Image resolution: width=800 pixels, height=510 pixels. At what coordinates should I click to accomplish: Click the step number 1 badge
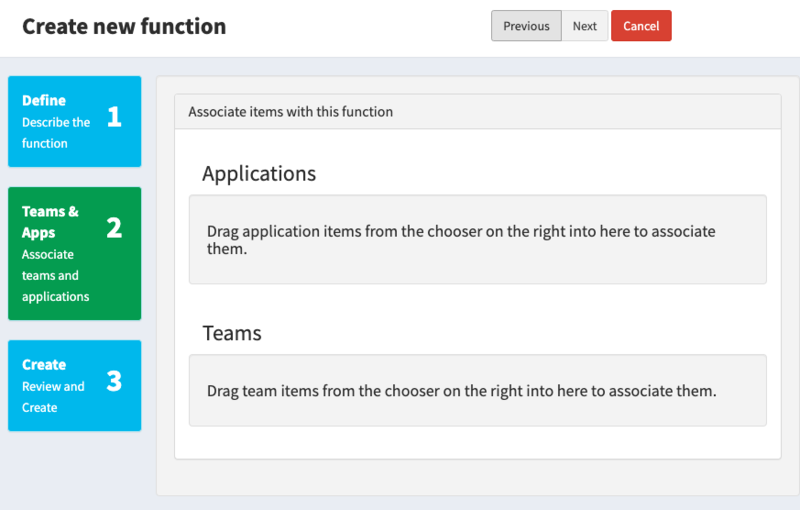coord(114,117)
